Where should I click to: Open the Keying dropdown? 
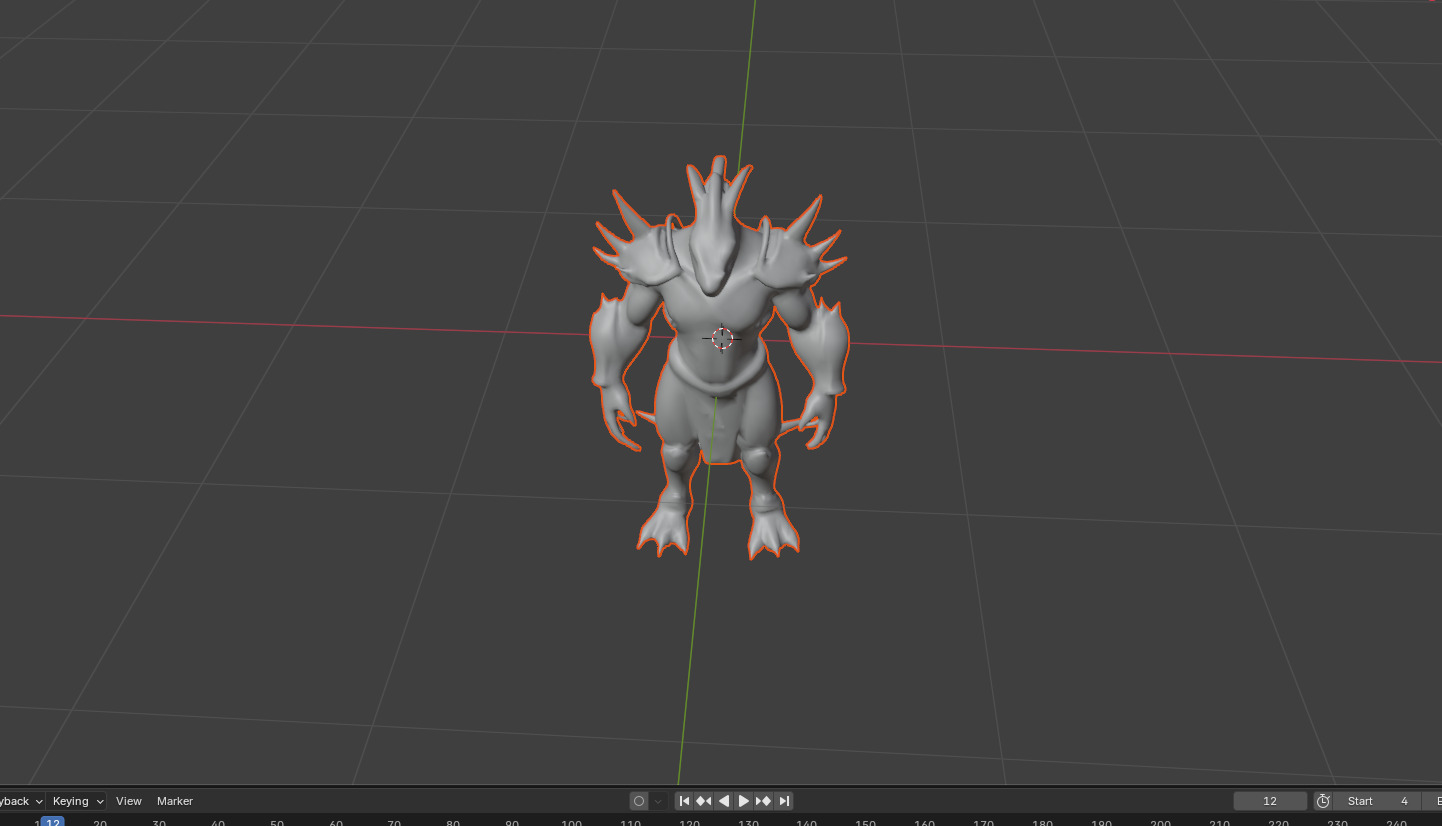[78, 801]
